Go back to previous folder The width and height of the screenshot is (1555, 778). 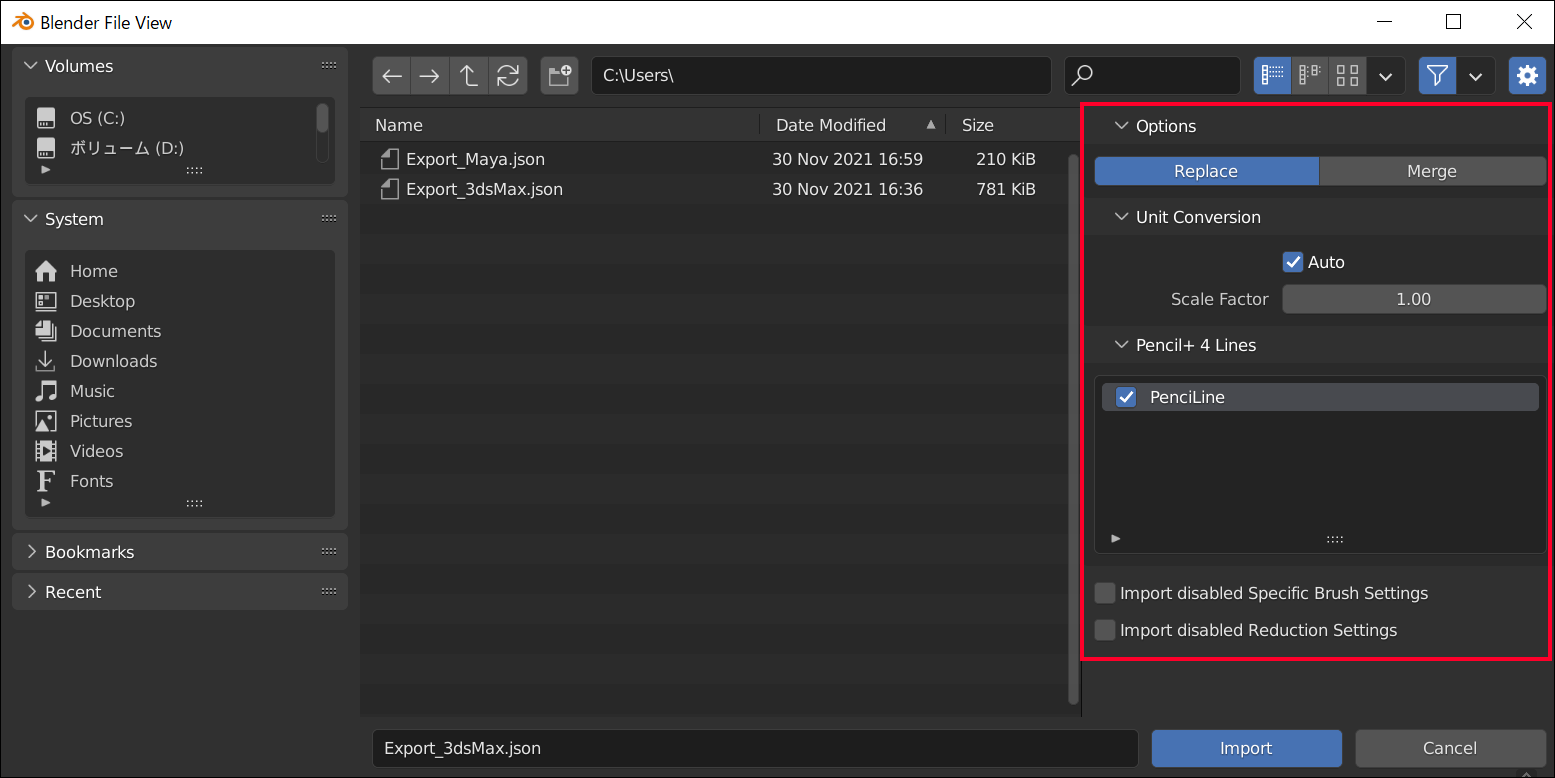coord(392,76)
